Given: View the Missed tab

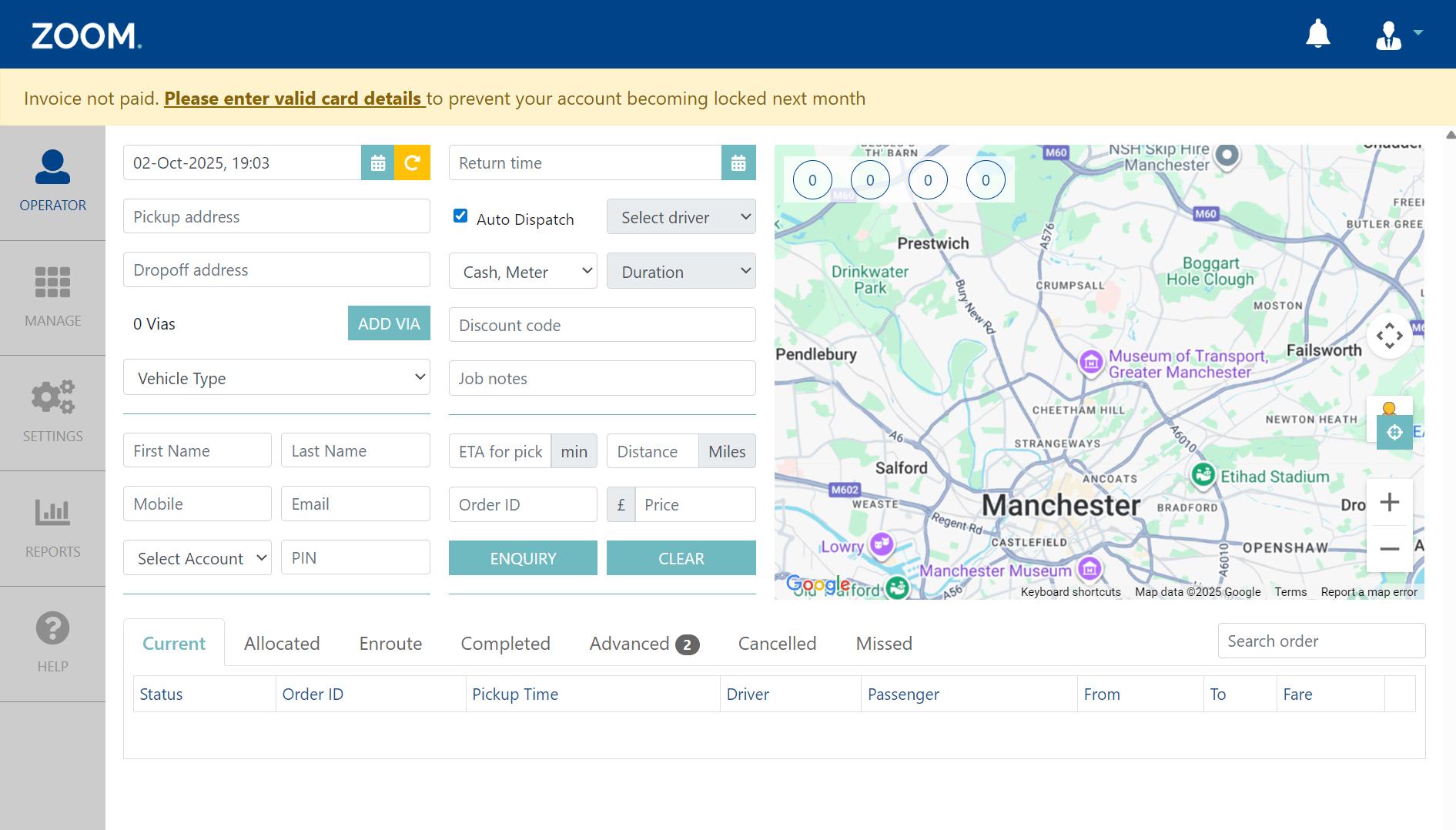Looking at the screenshot, I should click(884, 644).
